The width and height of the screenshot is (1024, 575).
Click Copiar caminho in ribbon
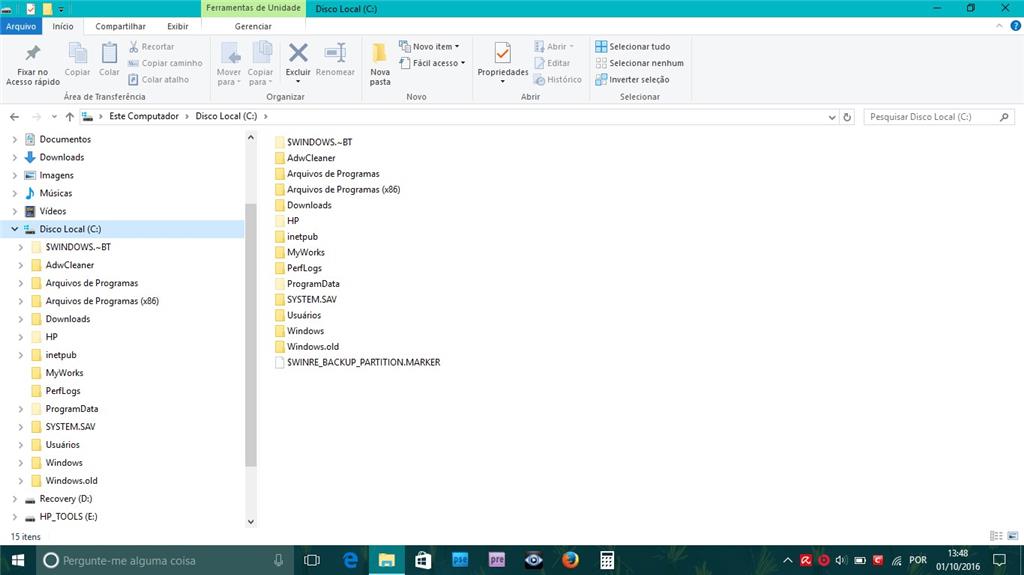pyautogui.click(x=165, y=63)
